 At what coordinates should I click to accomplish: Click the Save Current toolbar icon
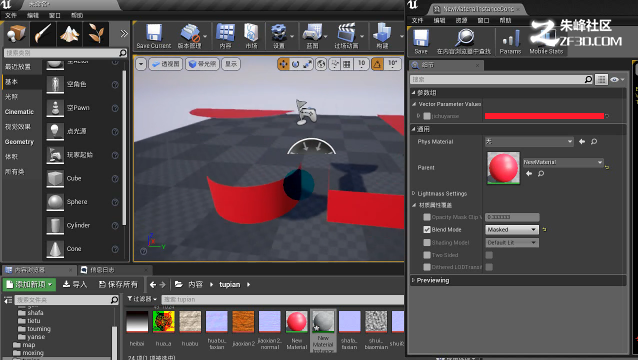(x=154, y=36)
